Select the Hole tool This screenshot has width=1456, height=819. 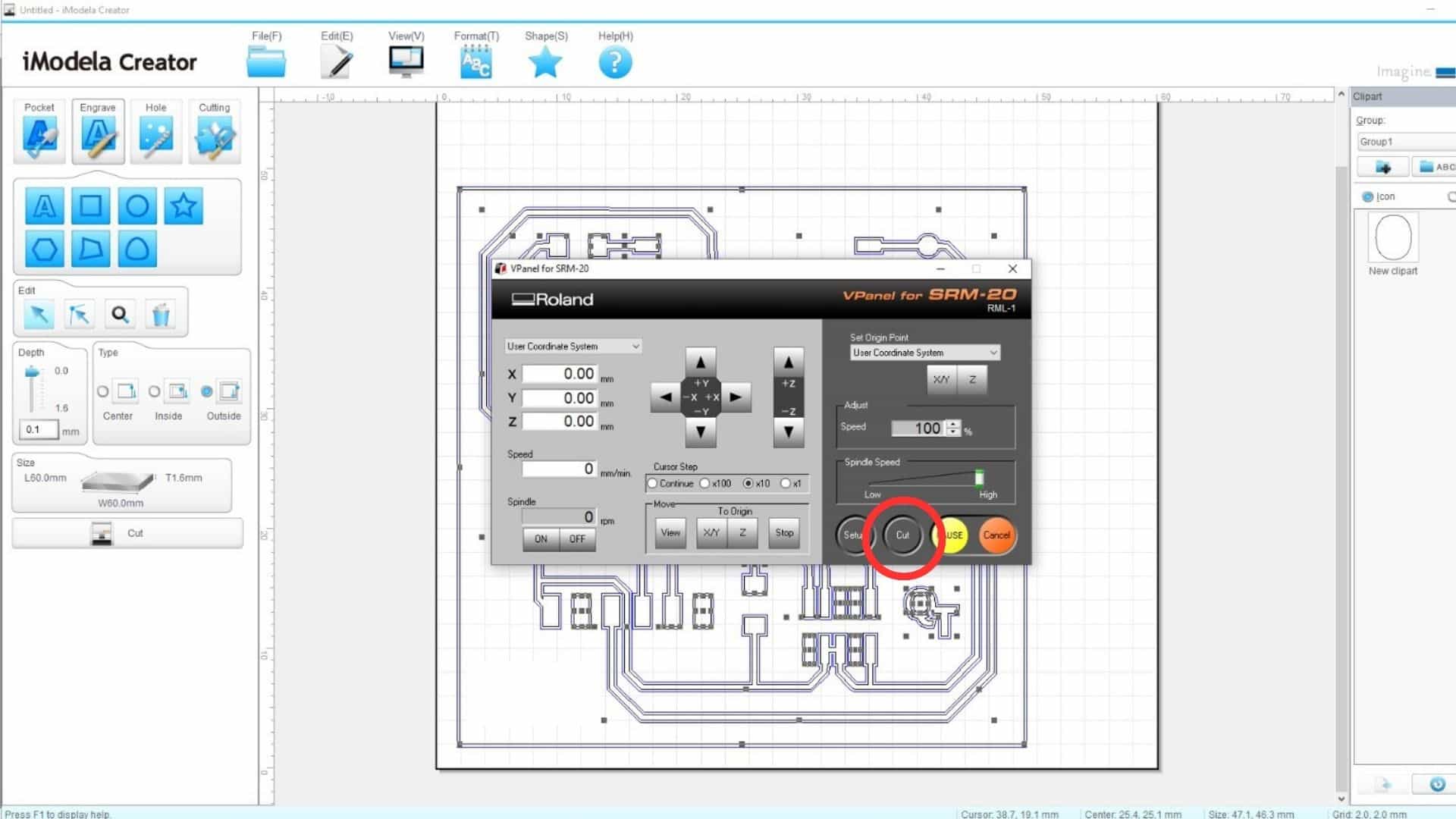click(x=156, y=131)
